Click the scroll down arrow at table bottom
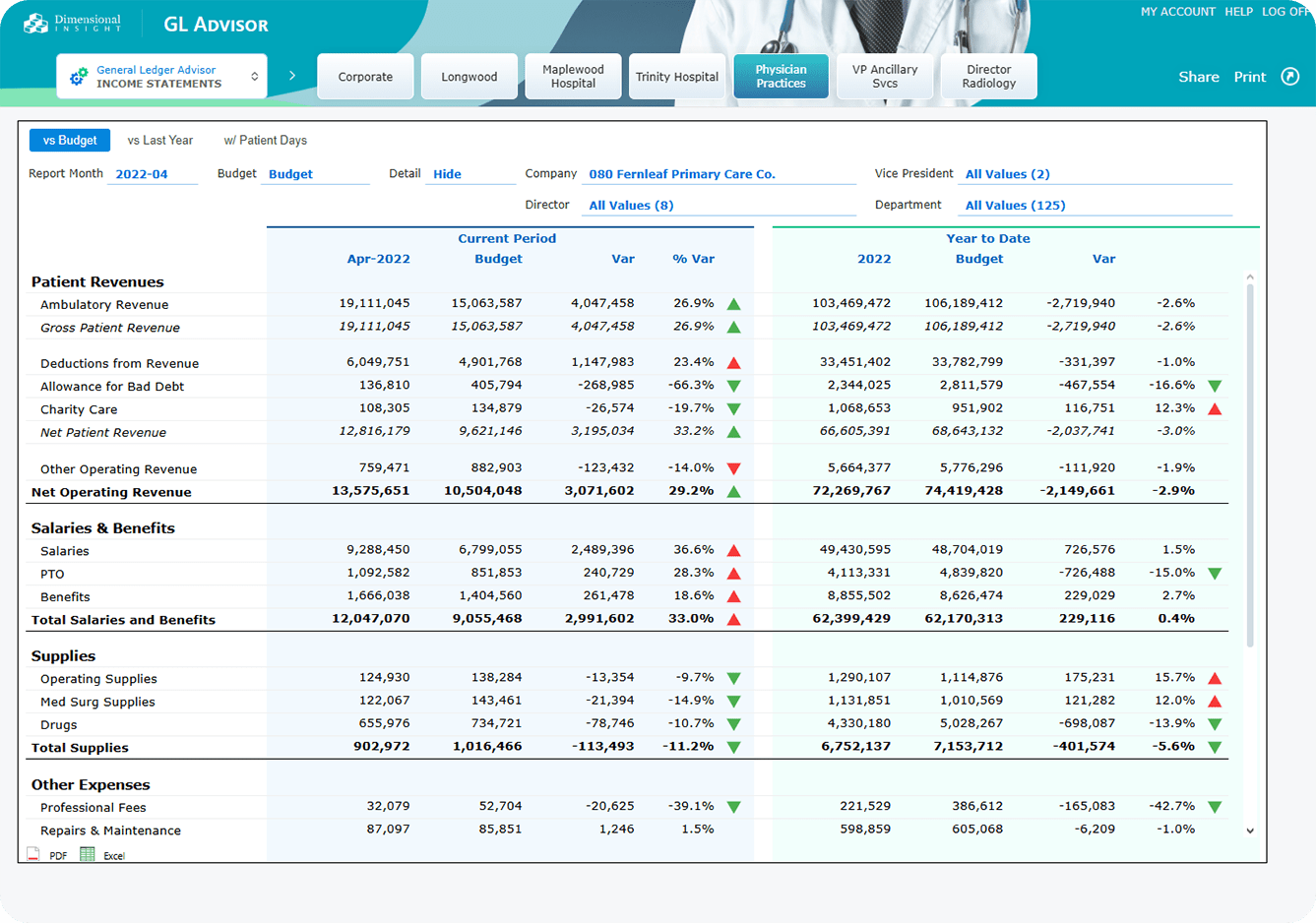The image size is (1316, 923). (x=1250, y=831)
